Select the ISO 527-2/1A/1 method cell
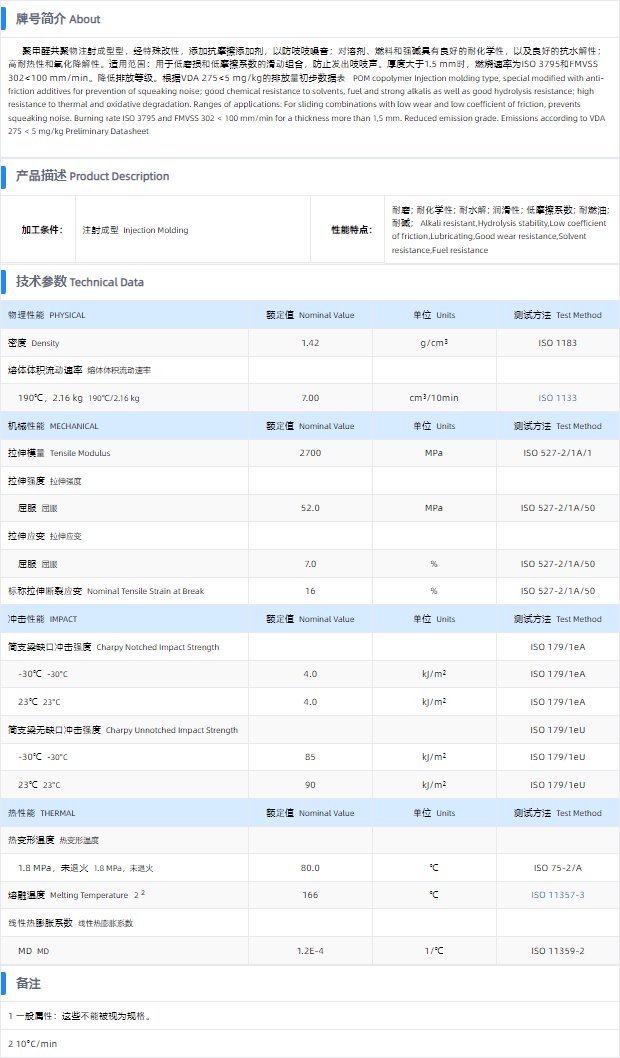This screenshot has width=620, height=1058. (x=557, y=453)
